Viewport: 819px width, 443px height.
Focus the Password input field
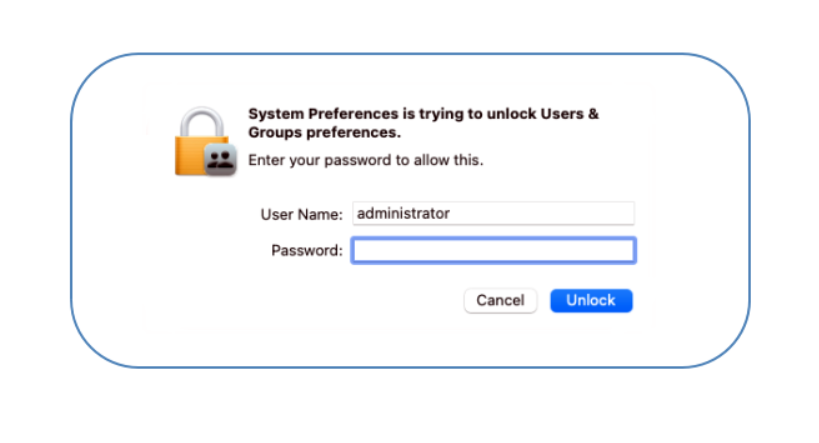[x=493, y=250]
